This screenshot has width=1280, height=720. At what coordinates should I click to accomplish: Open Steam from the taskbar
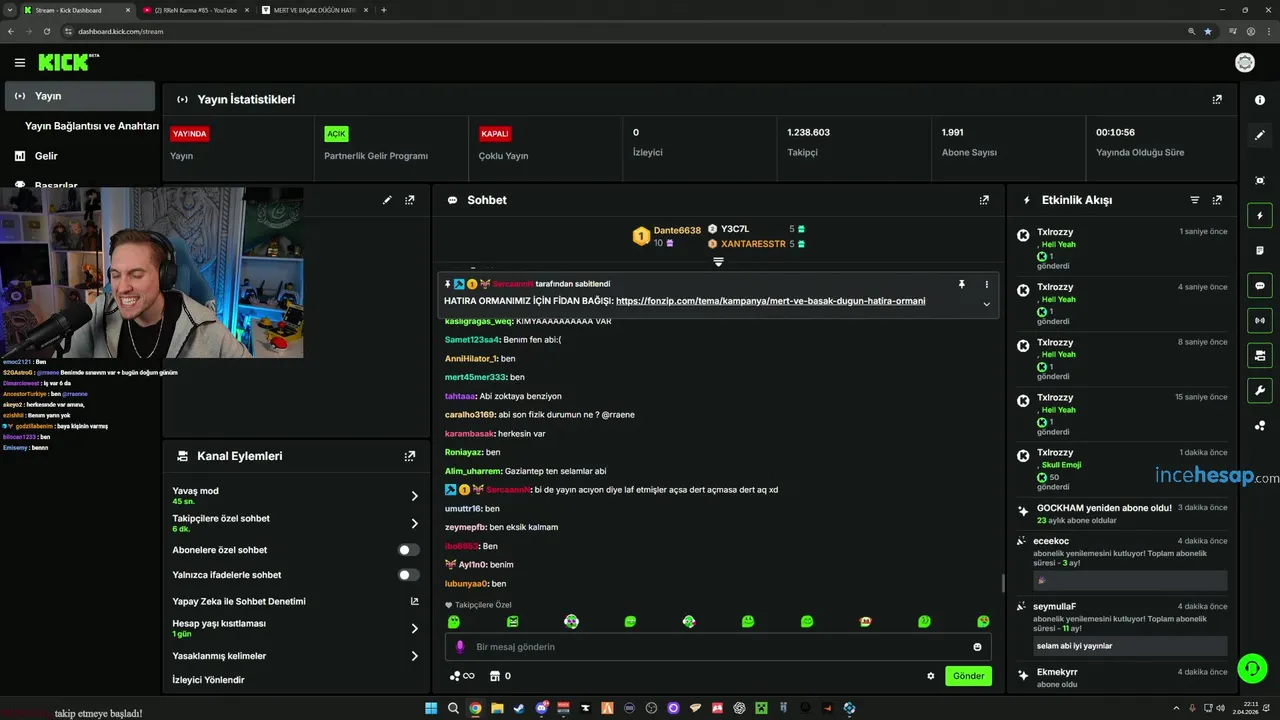coord(519,708)
